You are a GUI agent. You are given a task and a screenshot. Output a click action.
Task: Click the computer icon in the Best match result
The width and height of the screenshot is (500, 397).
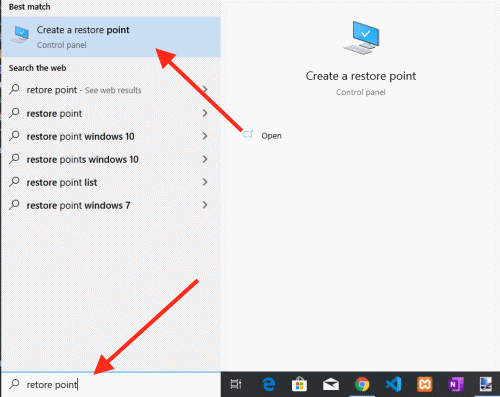coord(19,35)
